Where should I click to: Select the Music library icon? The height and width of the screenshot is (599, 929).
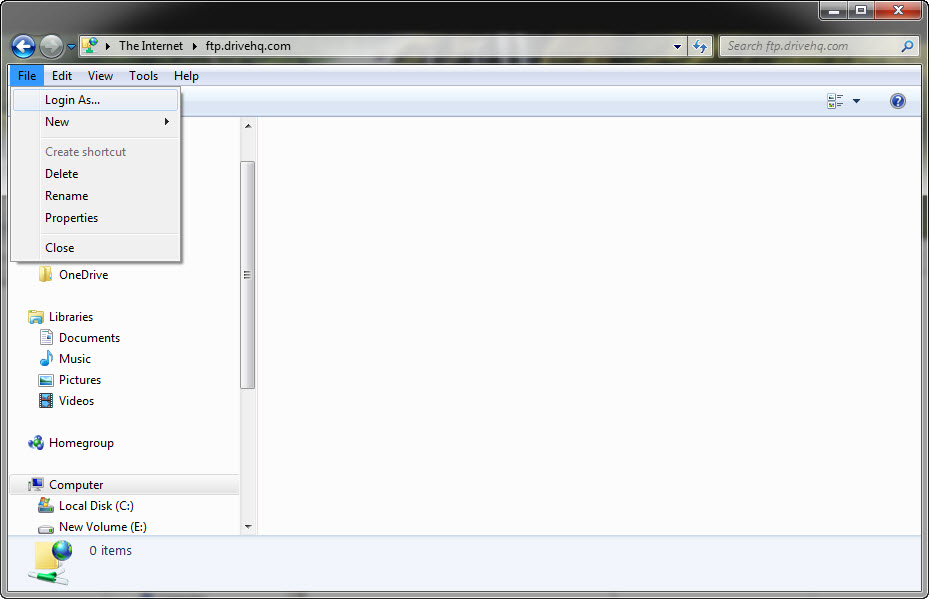point(45,359)
